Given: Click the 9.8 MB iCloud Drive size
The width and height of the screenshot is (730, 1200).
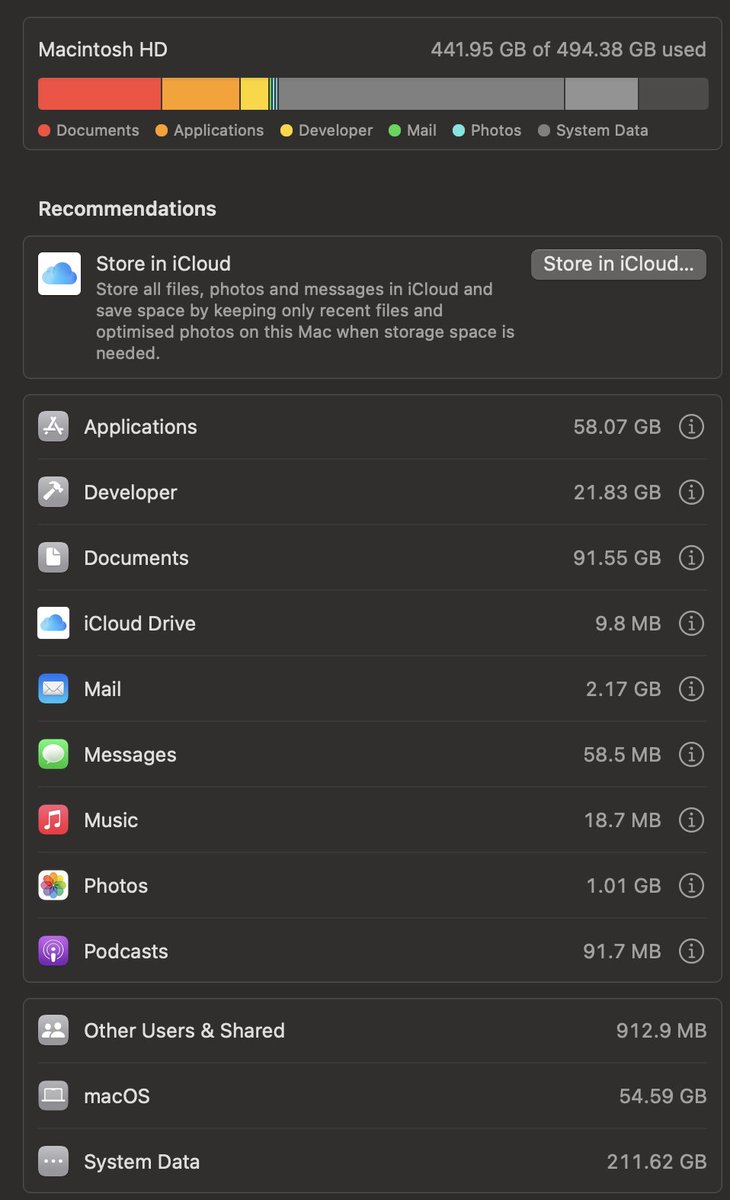Looking at the screenshot, I should coord(628,623).
